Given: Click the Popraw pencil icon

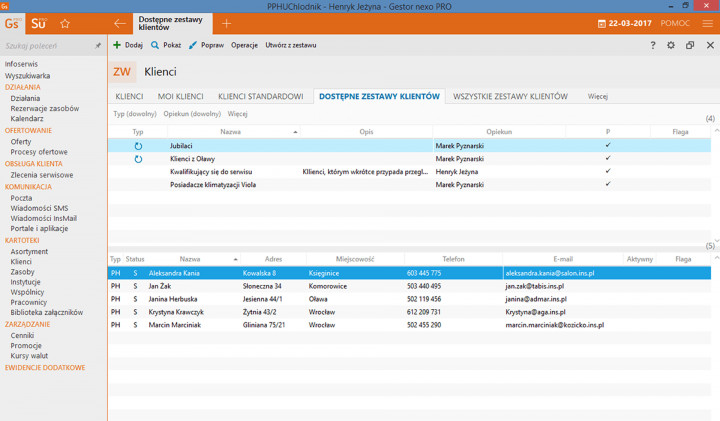Looking at the screenshot, I should click(194, 45).
